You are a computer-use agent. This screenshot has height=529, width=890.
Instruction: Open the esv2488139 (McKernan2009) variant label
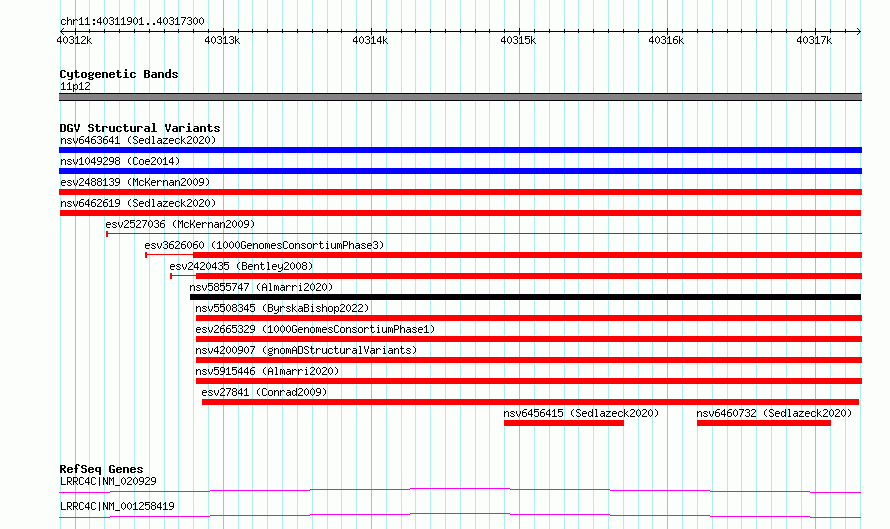[135, 182]
